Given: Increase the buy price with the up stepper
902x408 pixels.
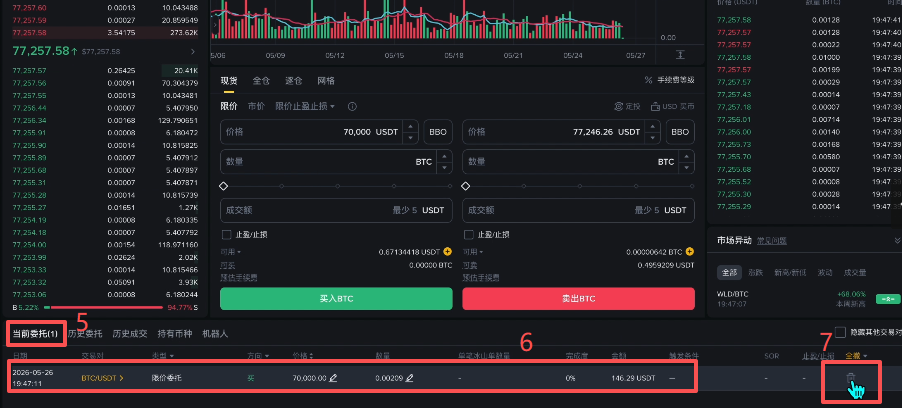Looking at the screenshot, I should click(x=410, y=127).
